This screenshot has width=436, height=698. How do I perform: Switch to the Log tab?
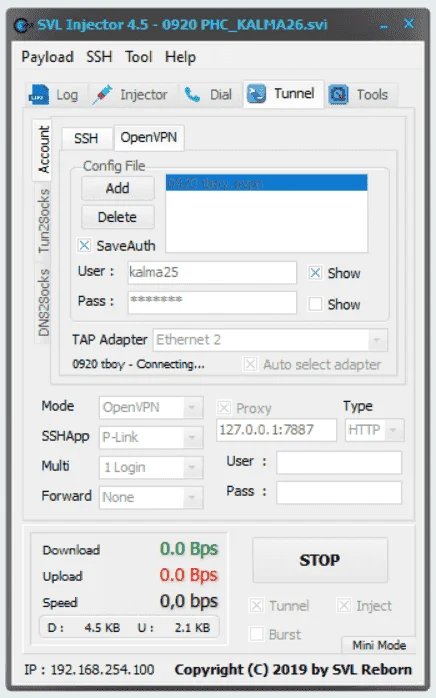click(56, 94)
